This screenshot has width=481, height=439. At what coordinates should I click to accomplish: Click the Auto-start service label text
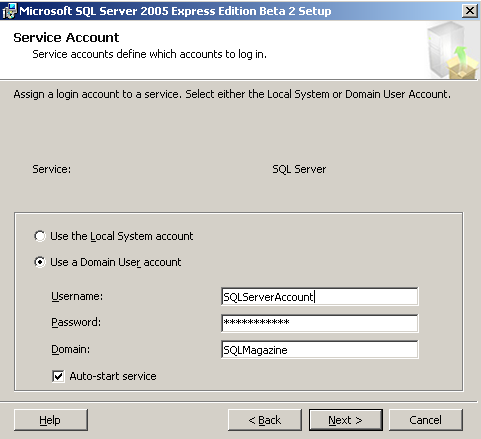113,376
